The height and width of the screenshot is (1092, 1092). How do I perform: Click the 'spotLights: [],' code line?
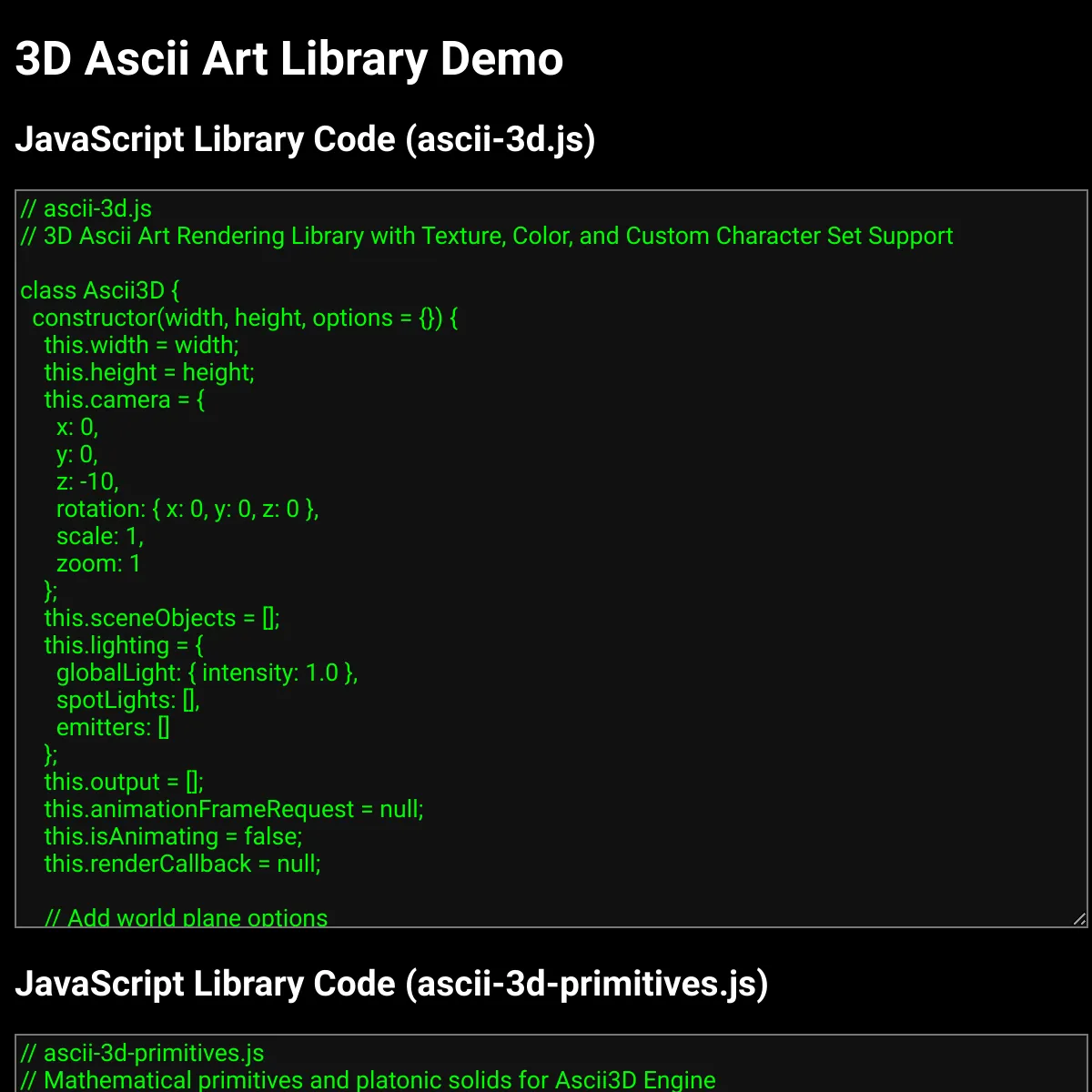coord(128,700)
